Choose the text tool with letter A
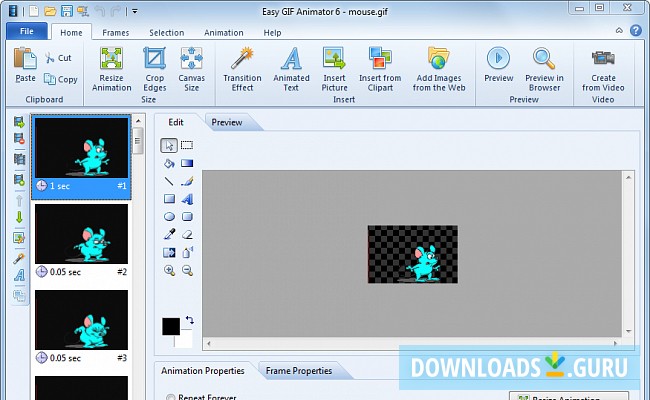The image size is (650, 400). (187, 199)
